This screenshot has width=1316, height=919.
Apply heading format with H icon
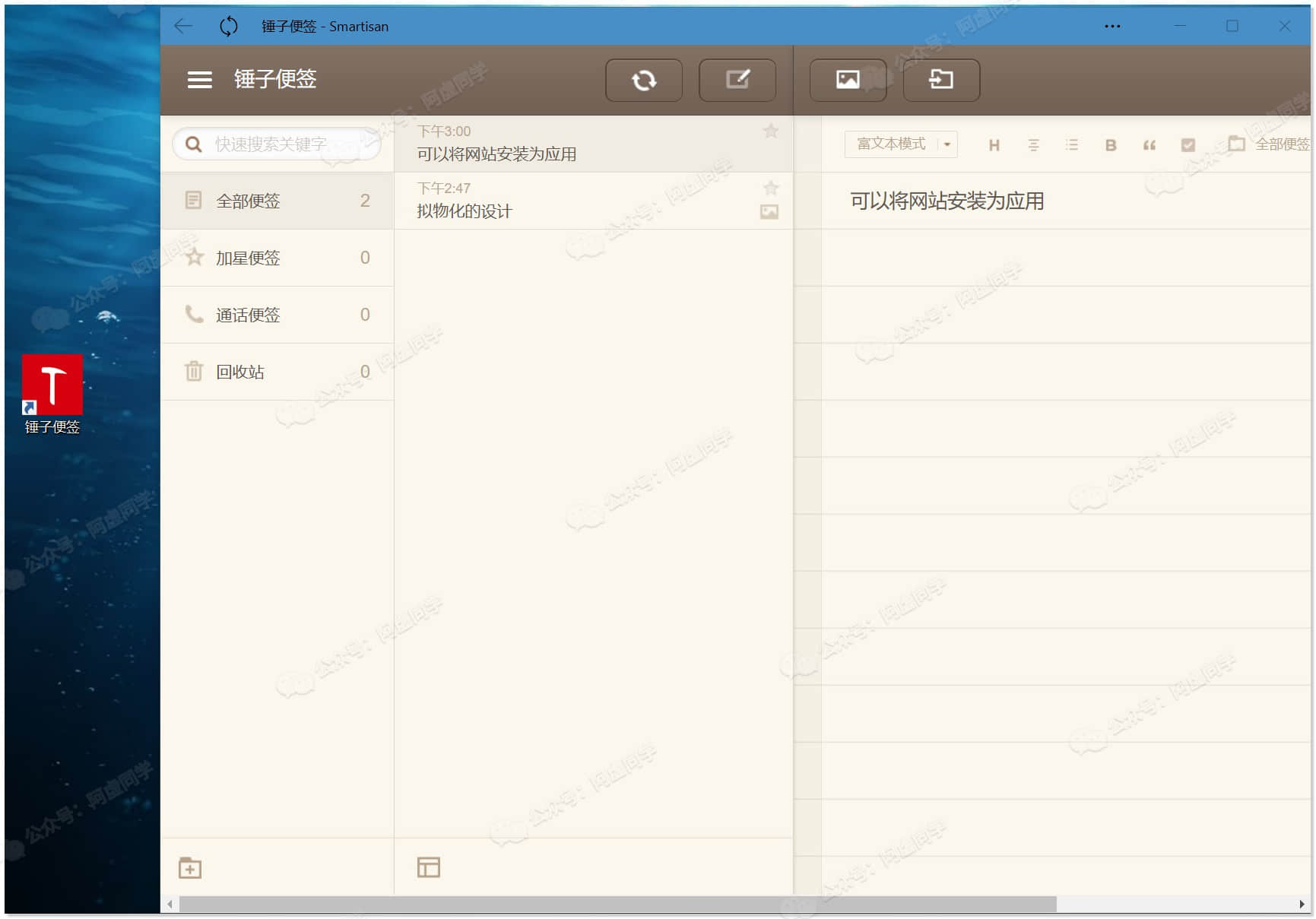(x=994, y=145)
